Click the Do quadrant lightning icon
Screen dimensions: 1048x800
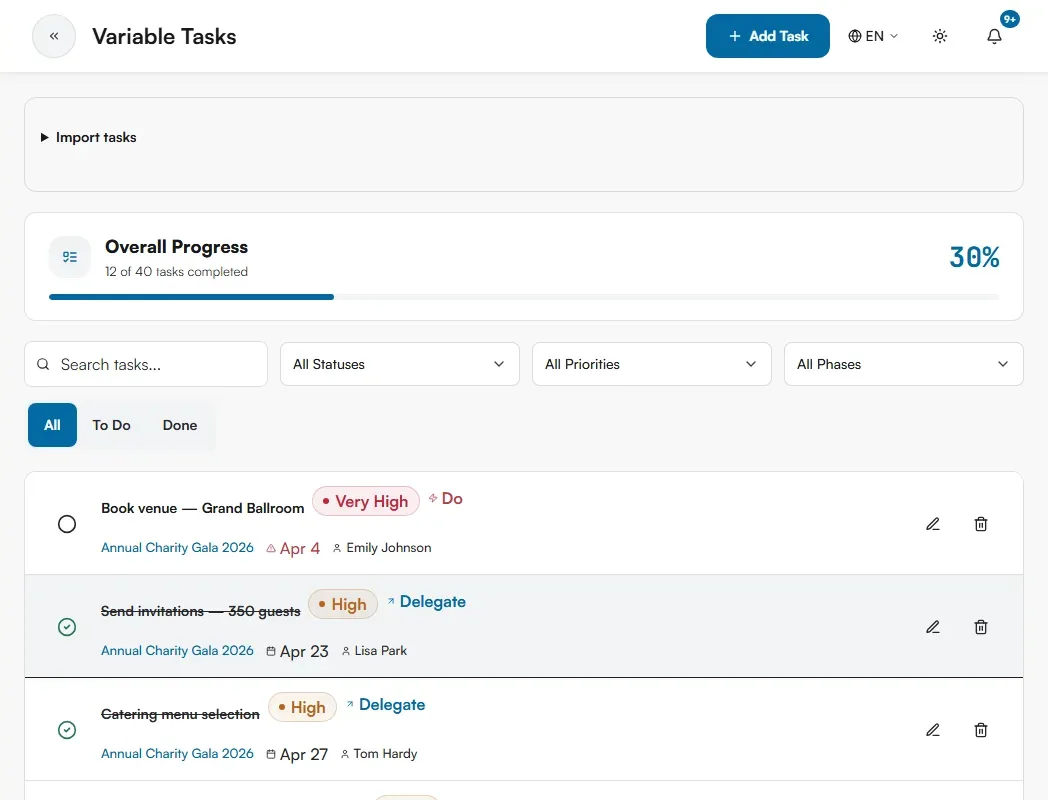(x=433, y=498)
